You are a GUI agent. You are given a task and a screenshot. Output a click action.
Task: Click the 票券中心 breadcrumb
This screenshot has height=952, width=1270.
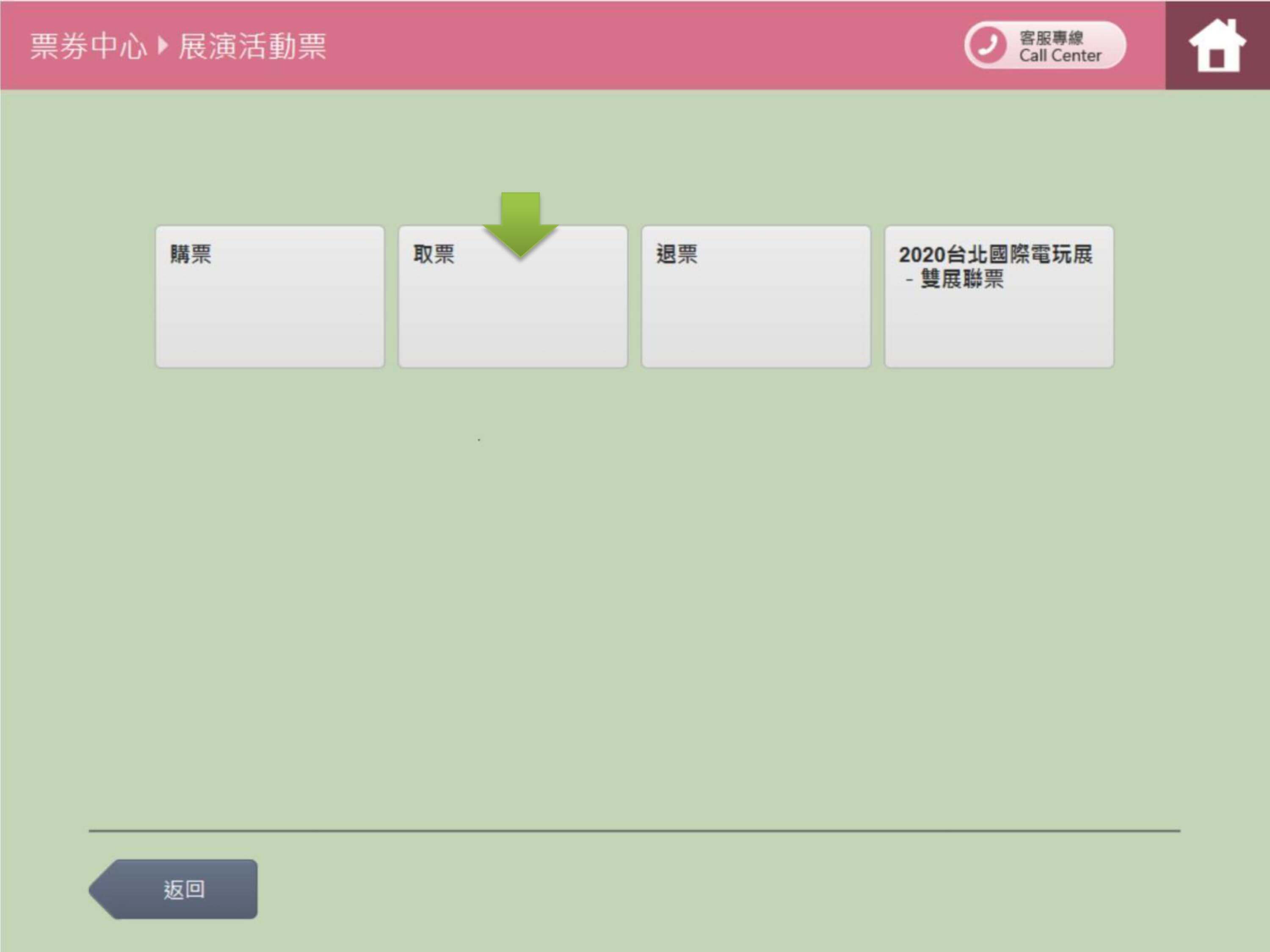[88, 46]
